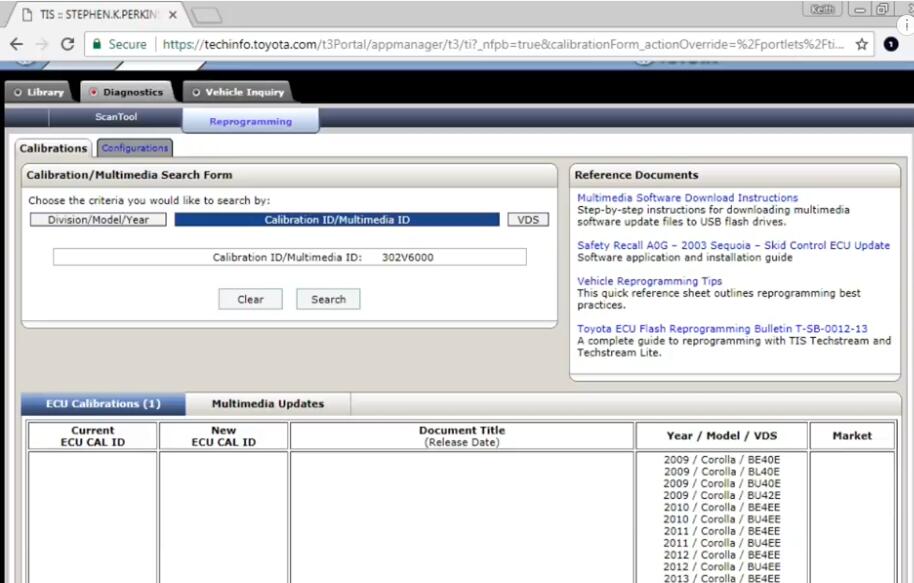Open Vehicle Reprogramming Tips link
The image size is (914, 583).
tap(649, 281)
